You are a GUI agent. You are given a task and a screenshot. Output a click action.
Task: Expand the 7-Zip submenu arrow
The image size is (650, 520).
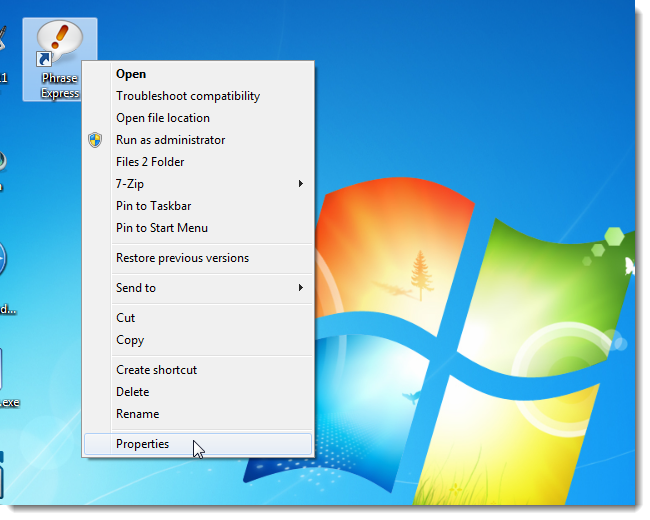tap(301, 184)
